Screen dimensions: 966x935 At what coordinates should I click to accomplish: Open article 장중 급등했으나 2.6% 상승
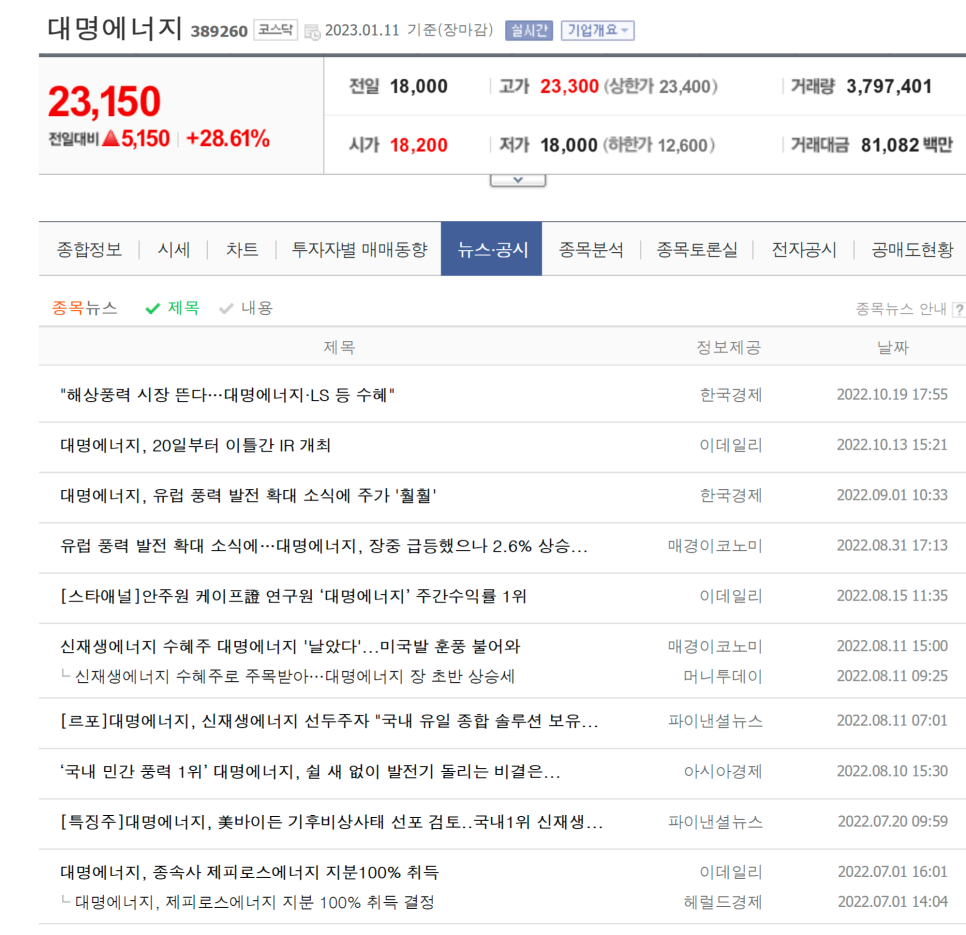[324, 546]
